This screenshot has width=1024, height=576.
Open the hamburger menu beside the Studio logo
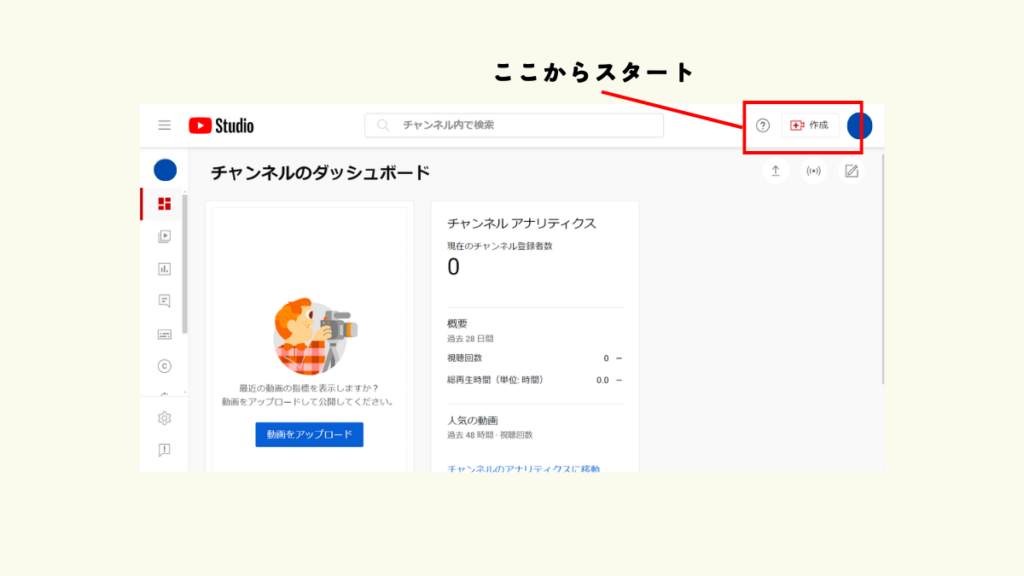click(163, 125)
